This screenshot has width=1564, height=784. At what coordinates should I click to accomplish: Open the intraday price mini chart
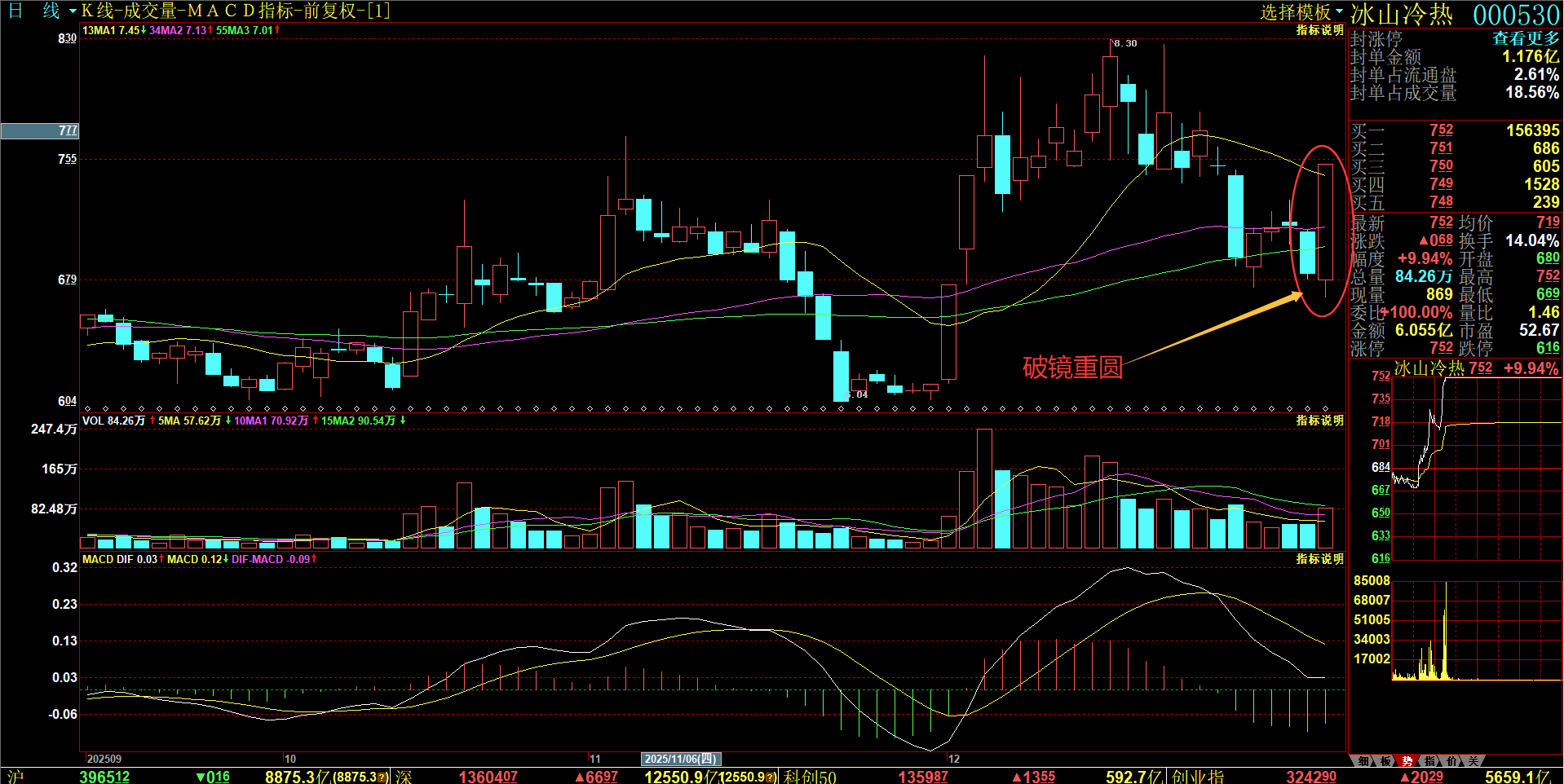1476,469
